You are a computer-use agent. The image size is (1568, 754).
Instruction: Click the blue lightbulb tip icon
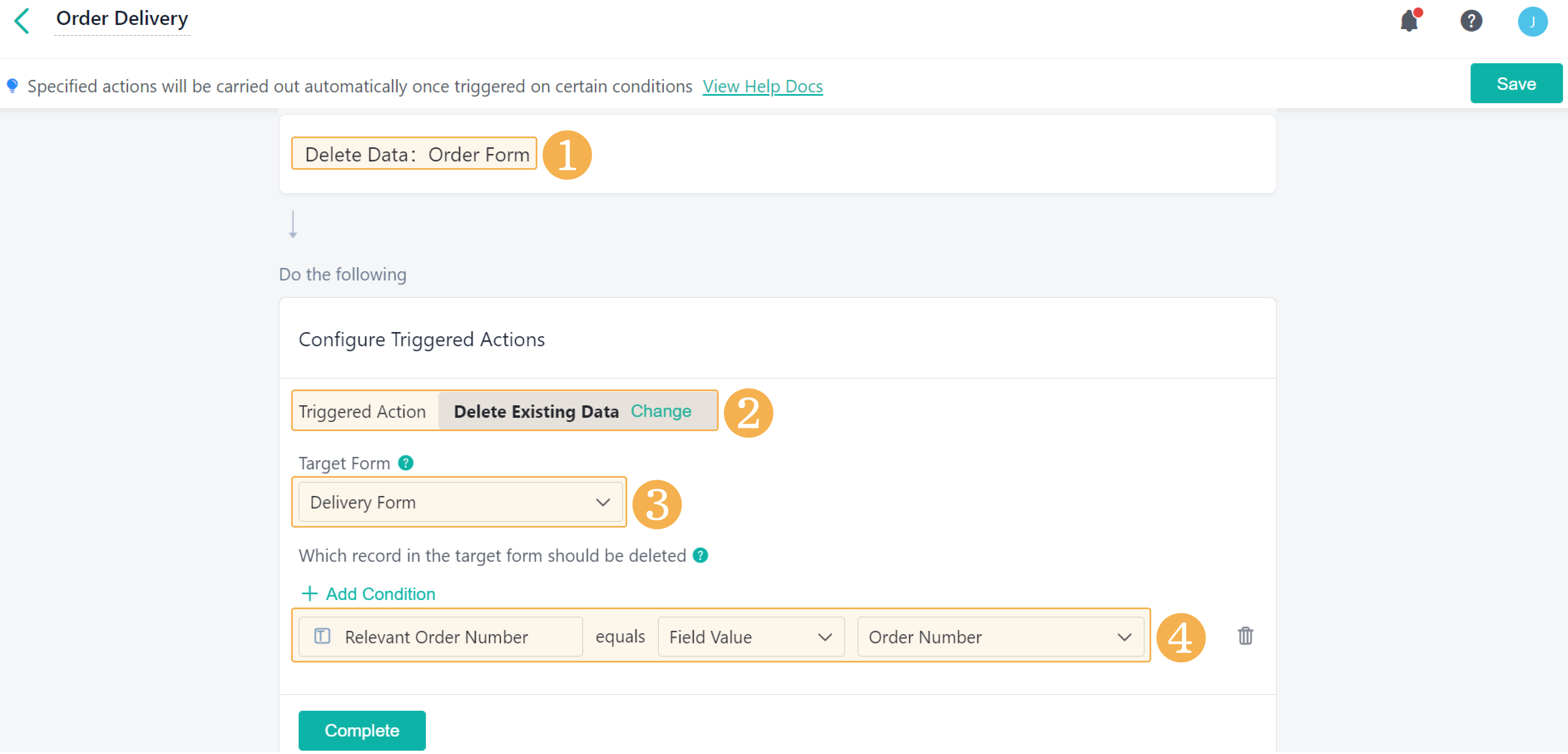point(12,86)
